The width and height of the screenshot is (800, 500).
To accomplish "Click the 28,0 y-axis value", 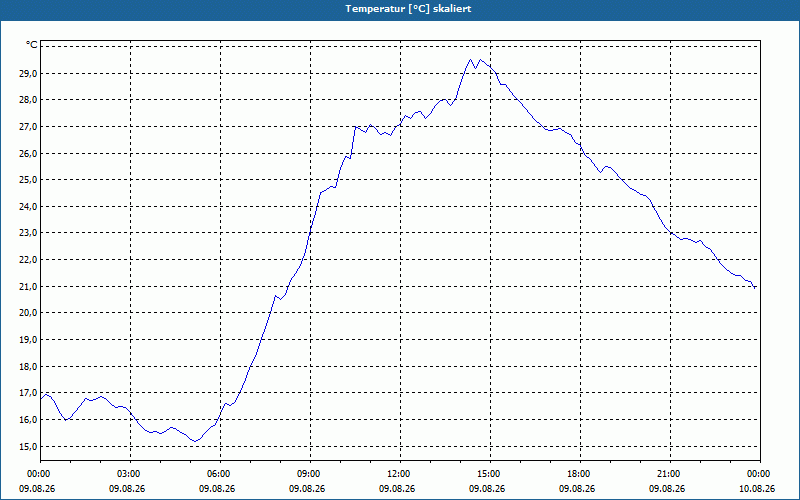I will [29, 100].
